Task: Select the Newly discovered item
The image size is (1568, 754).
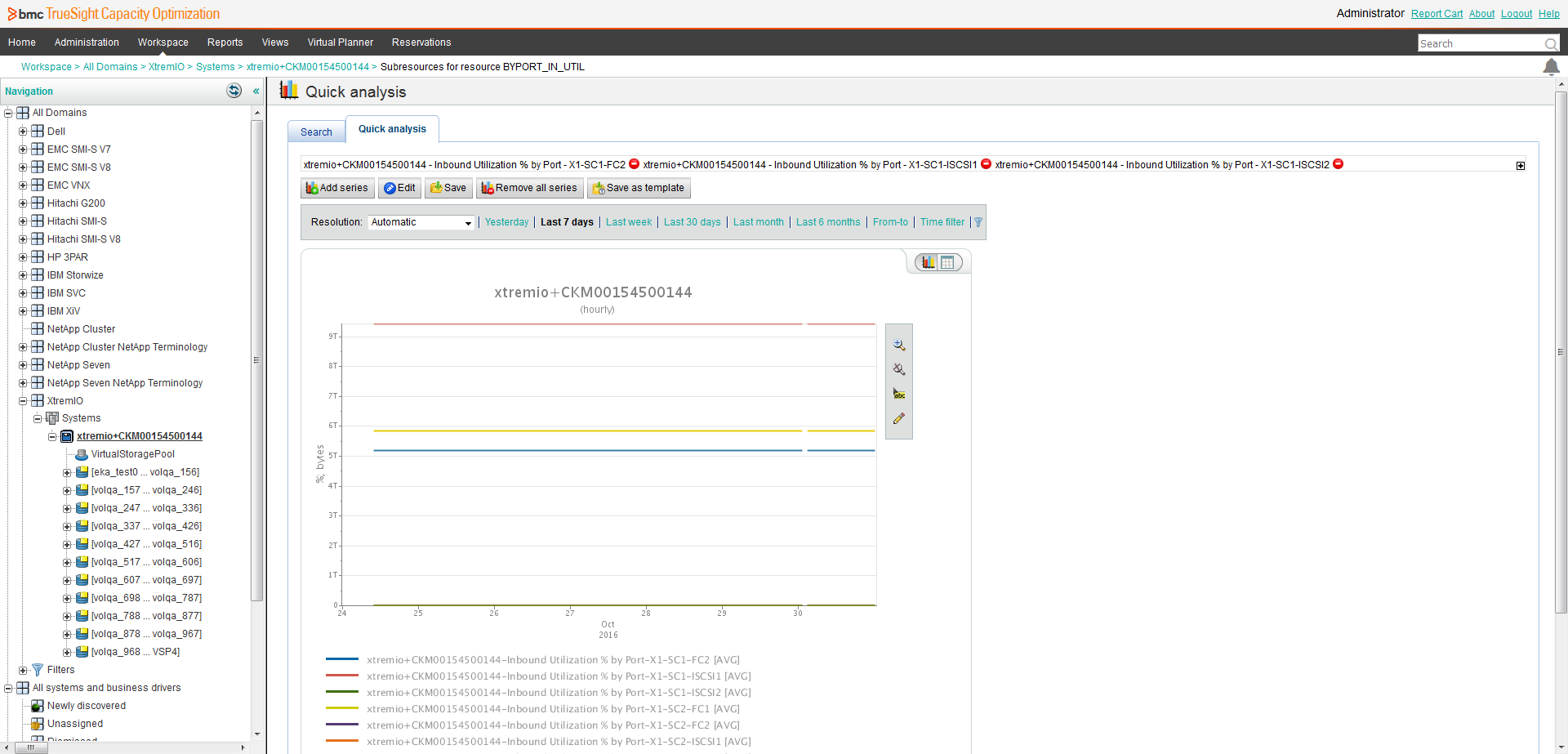Action: point(87,706)
